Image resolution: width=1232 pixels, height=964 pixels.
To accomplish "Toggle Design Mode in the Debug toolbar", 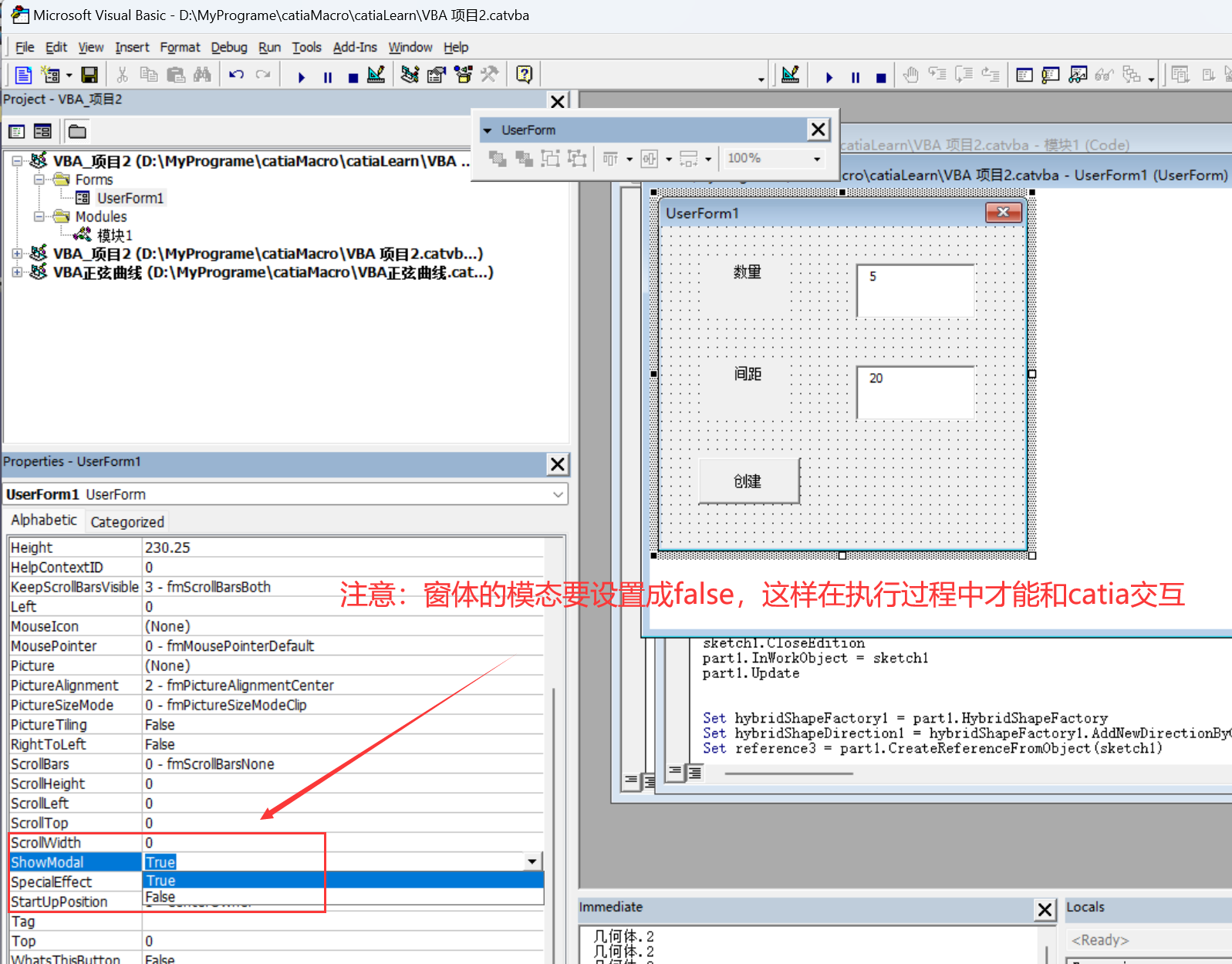I will (x=791, y=75).
